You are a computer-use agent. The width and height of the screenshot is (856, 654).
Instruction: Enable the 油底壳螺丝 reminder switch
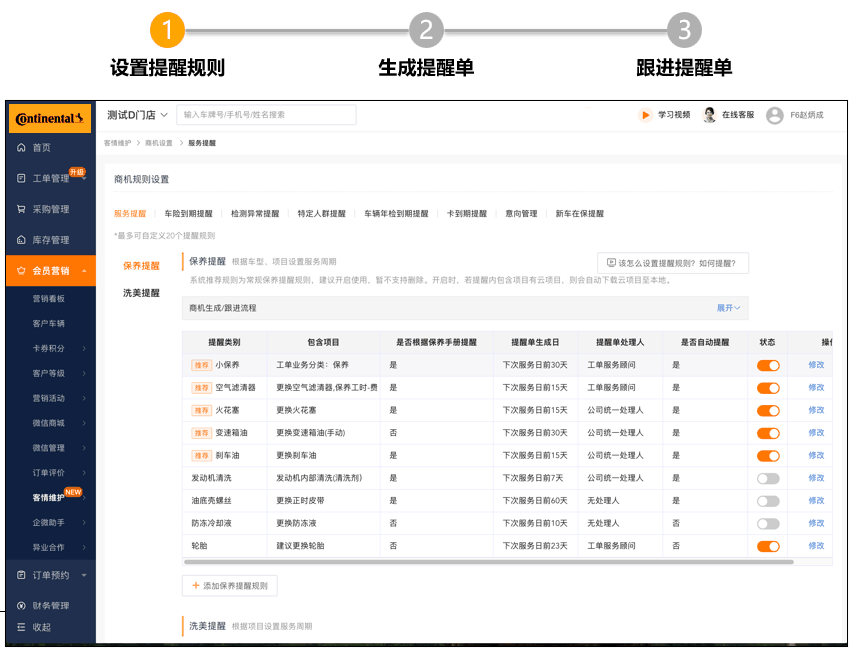tap(768, 501)
